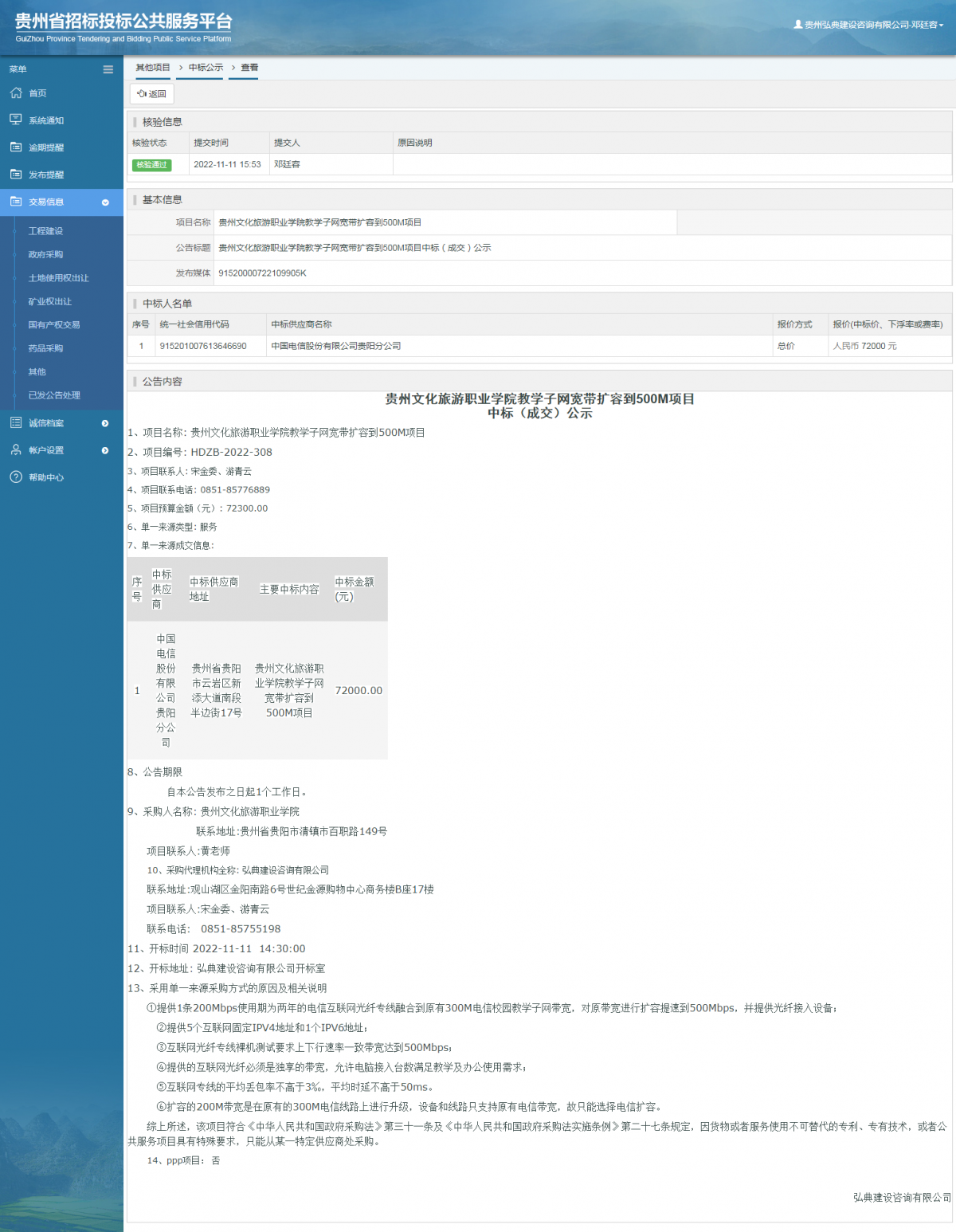This screenshot has height=1232, width=956.
Task: Click the 总价 quote method cell
Action: [800, 346]
